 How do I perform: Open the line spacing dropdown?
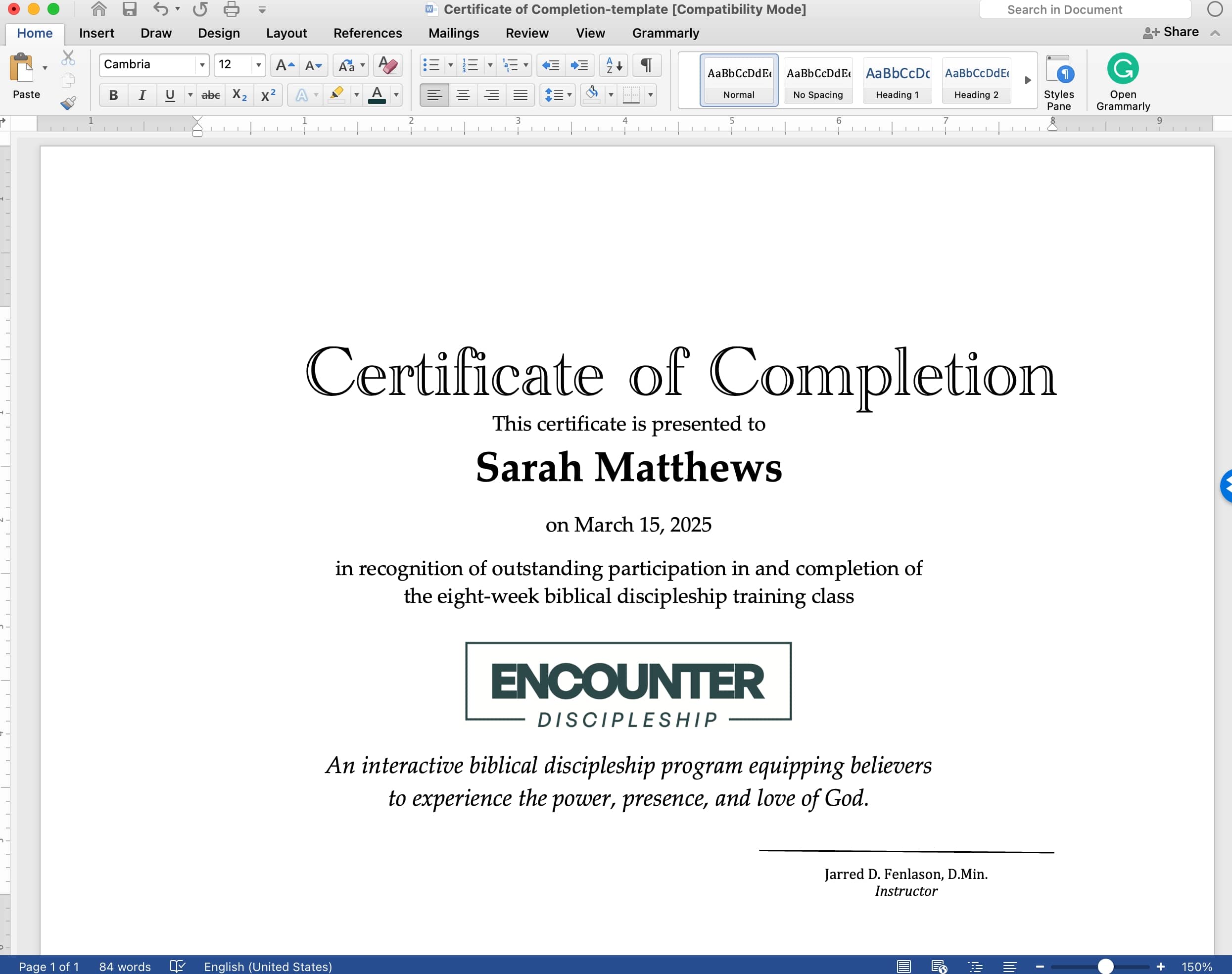(558, 95)
